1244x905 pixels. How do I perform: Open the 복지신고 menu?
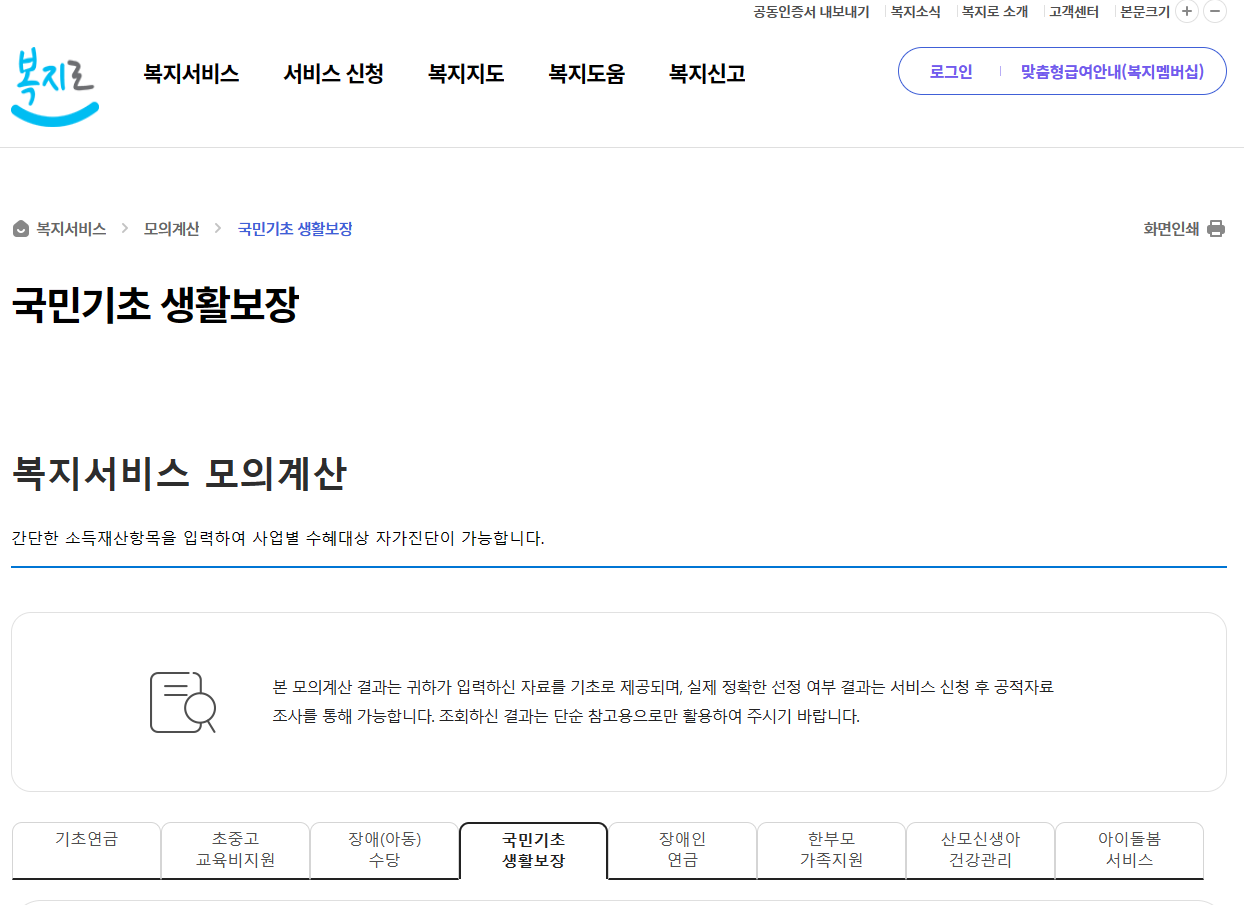[705, 73]
